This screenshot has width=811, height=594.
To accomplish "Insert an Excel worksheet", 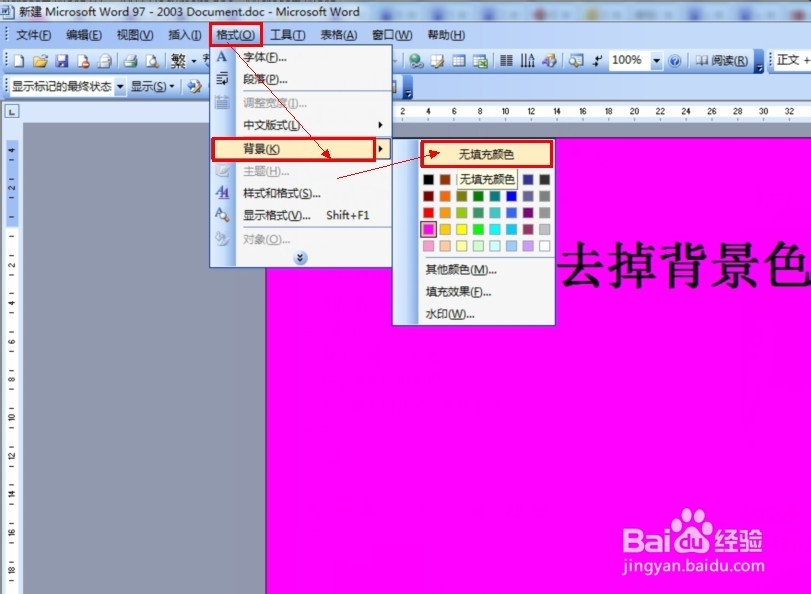I will tap(480, 60).
